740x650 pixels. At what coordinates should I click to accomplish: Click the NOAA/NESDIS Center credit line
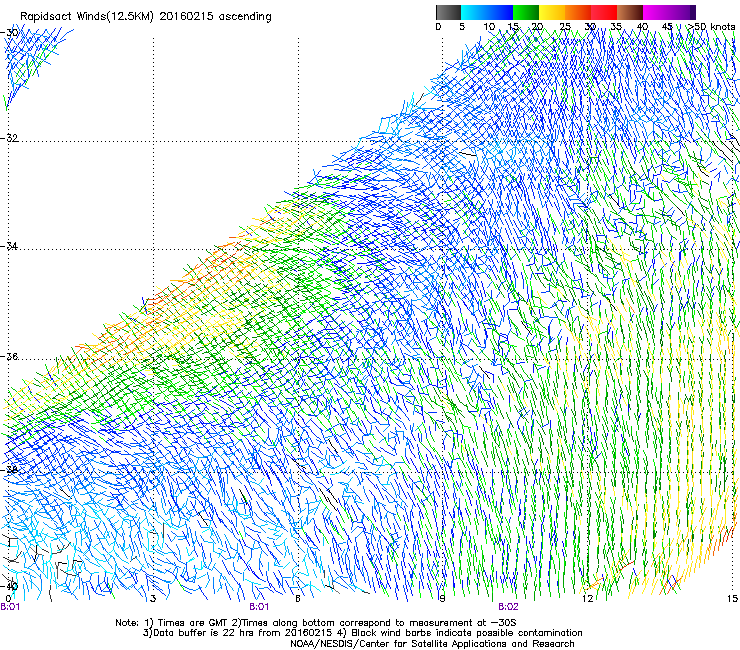432,644
